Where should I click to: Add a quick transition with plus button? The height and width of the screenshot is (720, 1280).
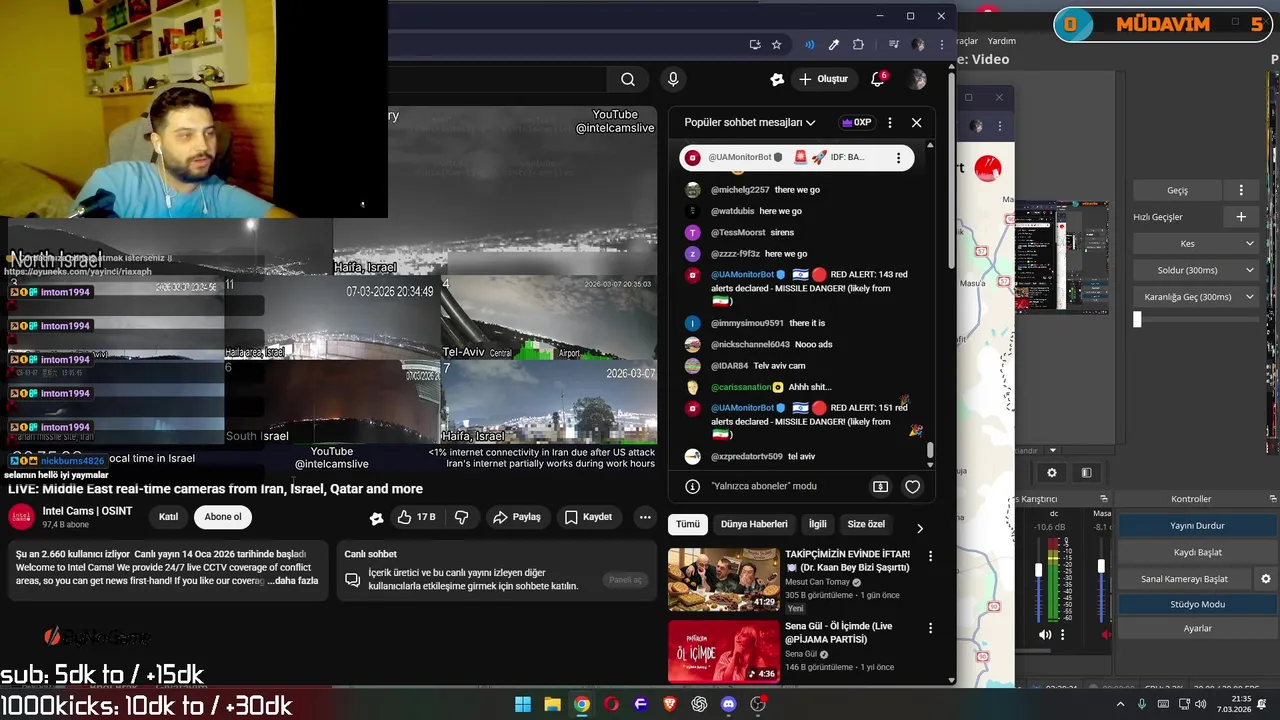[1241, 217]
